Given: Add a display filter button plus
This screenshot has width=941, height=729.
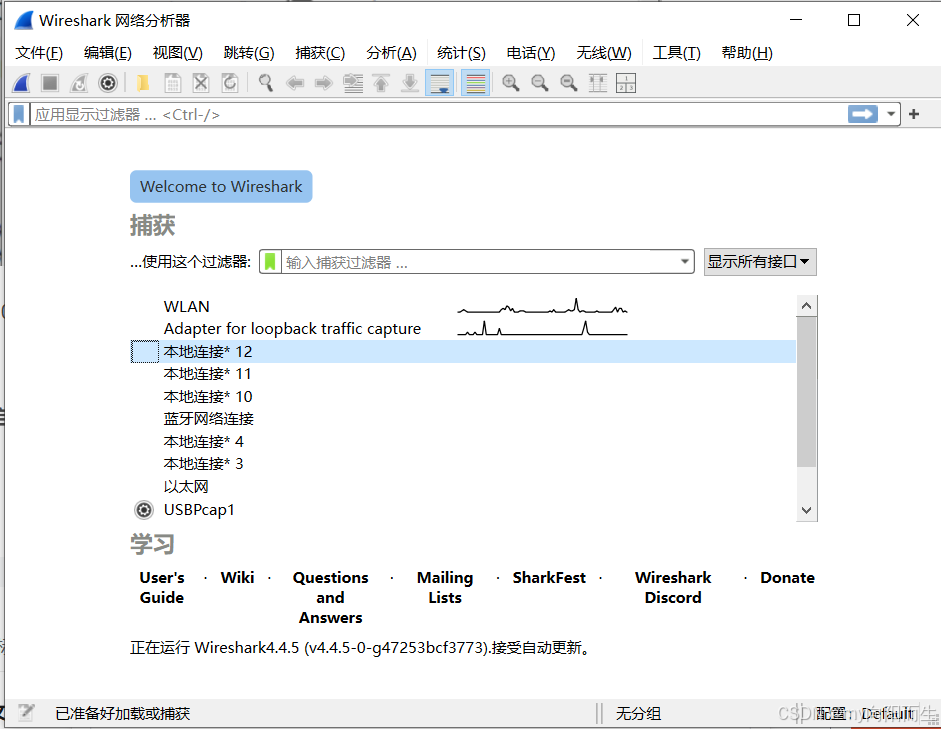Looking at the screenshot, I should (x=914, y=114).
